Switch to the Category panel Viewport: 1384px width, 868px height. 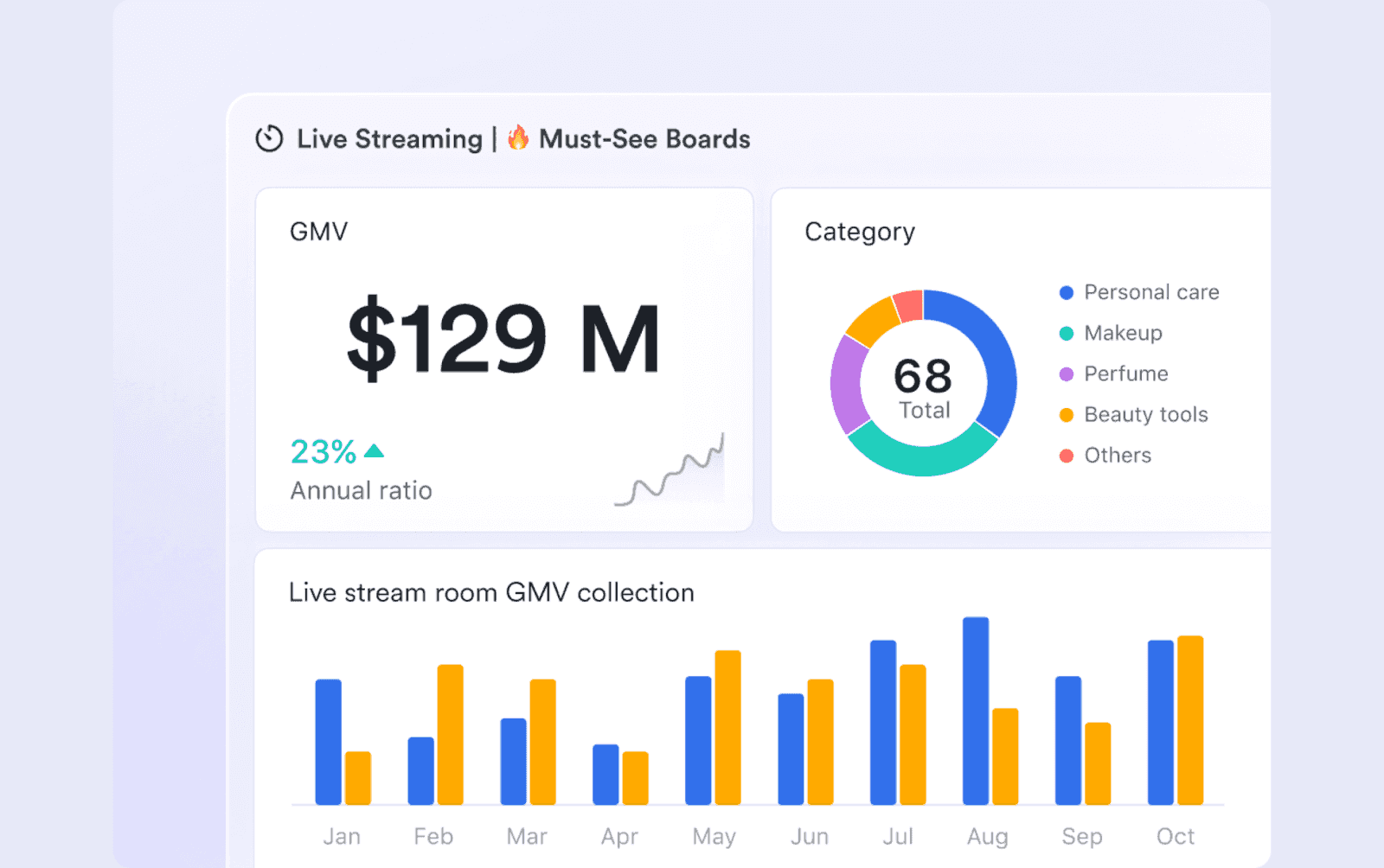pyautogui.click(x=860, y=231)
